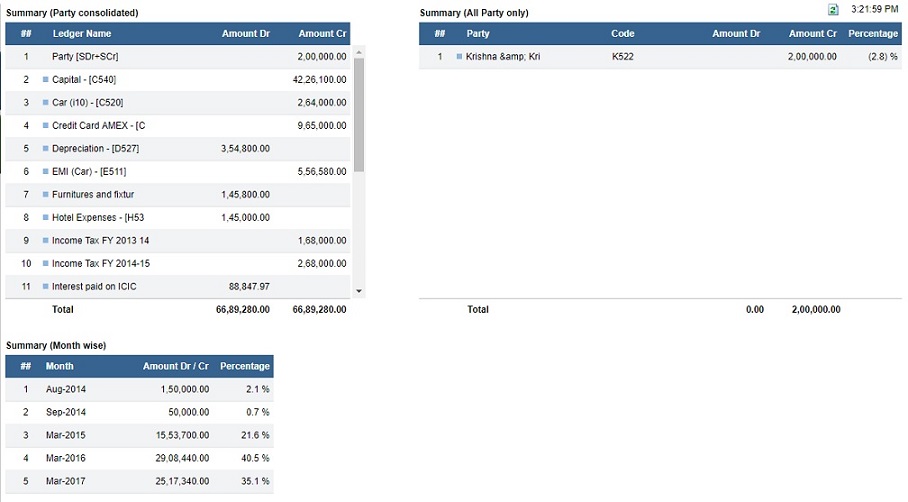The image size is (908, 502).
Task: Sort by Ledger Name column header
Action: pos(82,34)
